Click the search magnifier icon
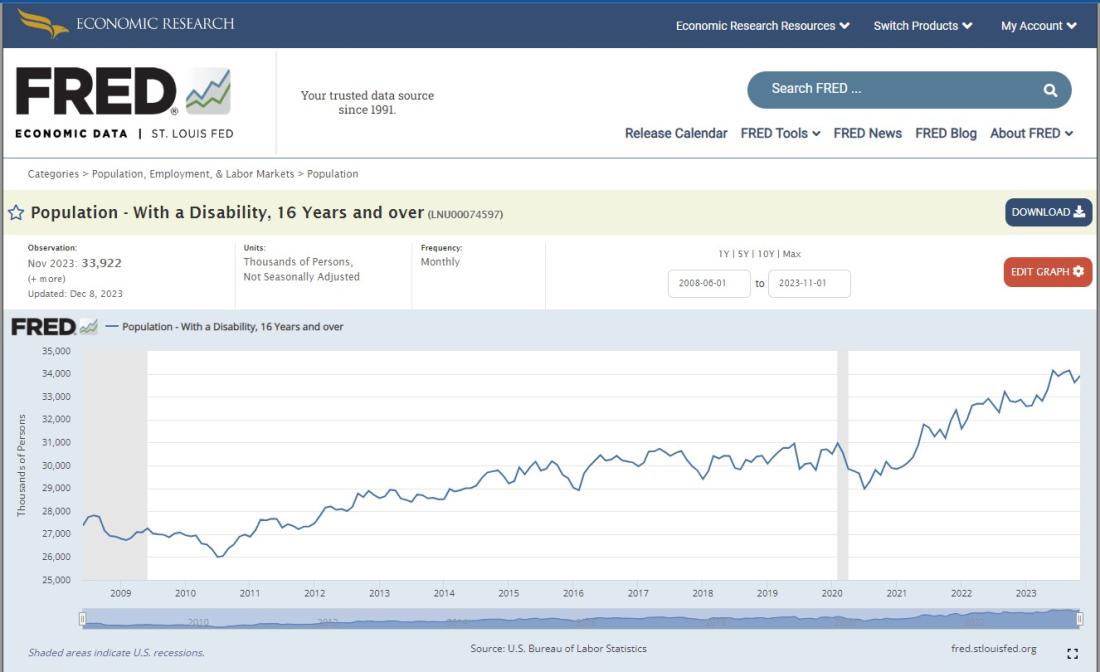Screen dimensions: 1100x672 coord(1049,90)
